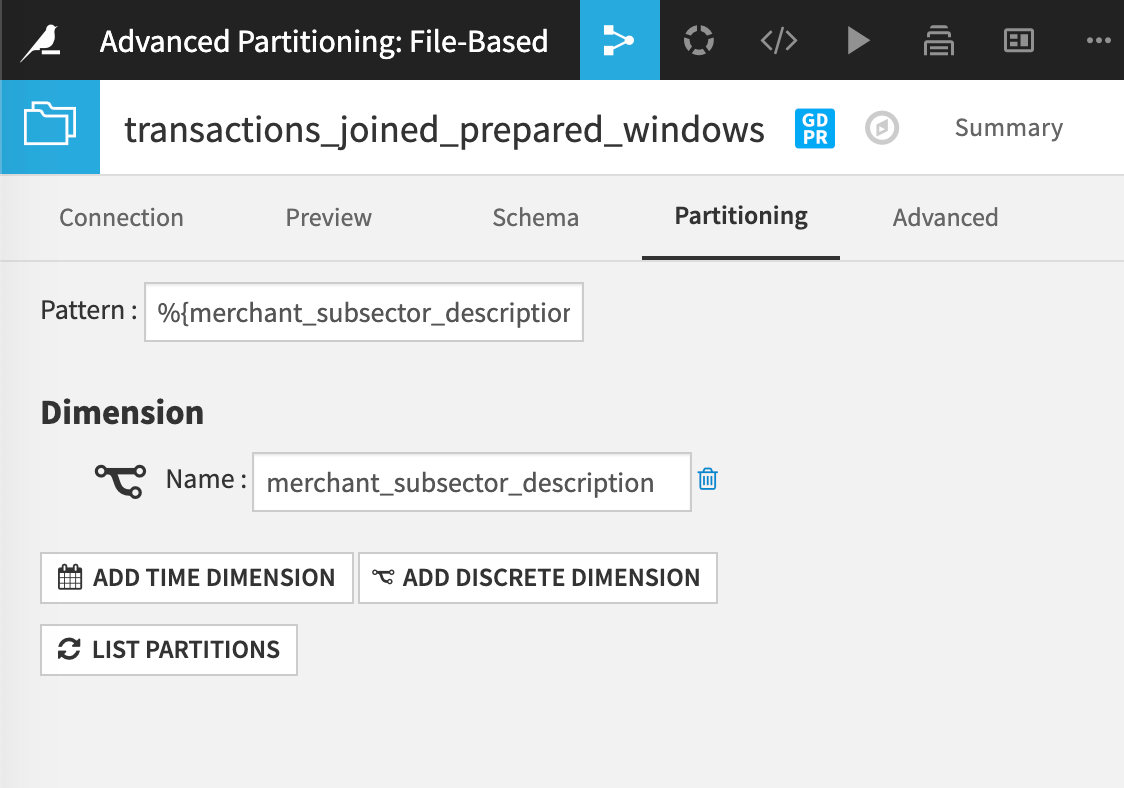Open the Dashboards panel icon

(x=1019, y=40)
